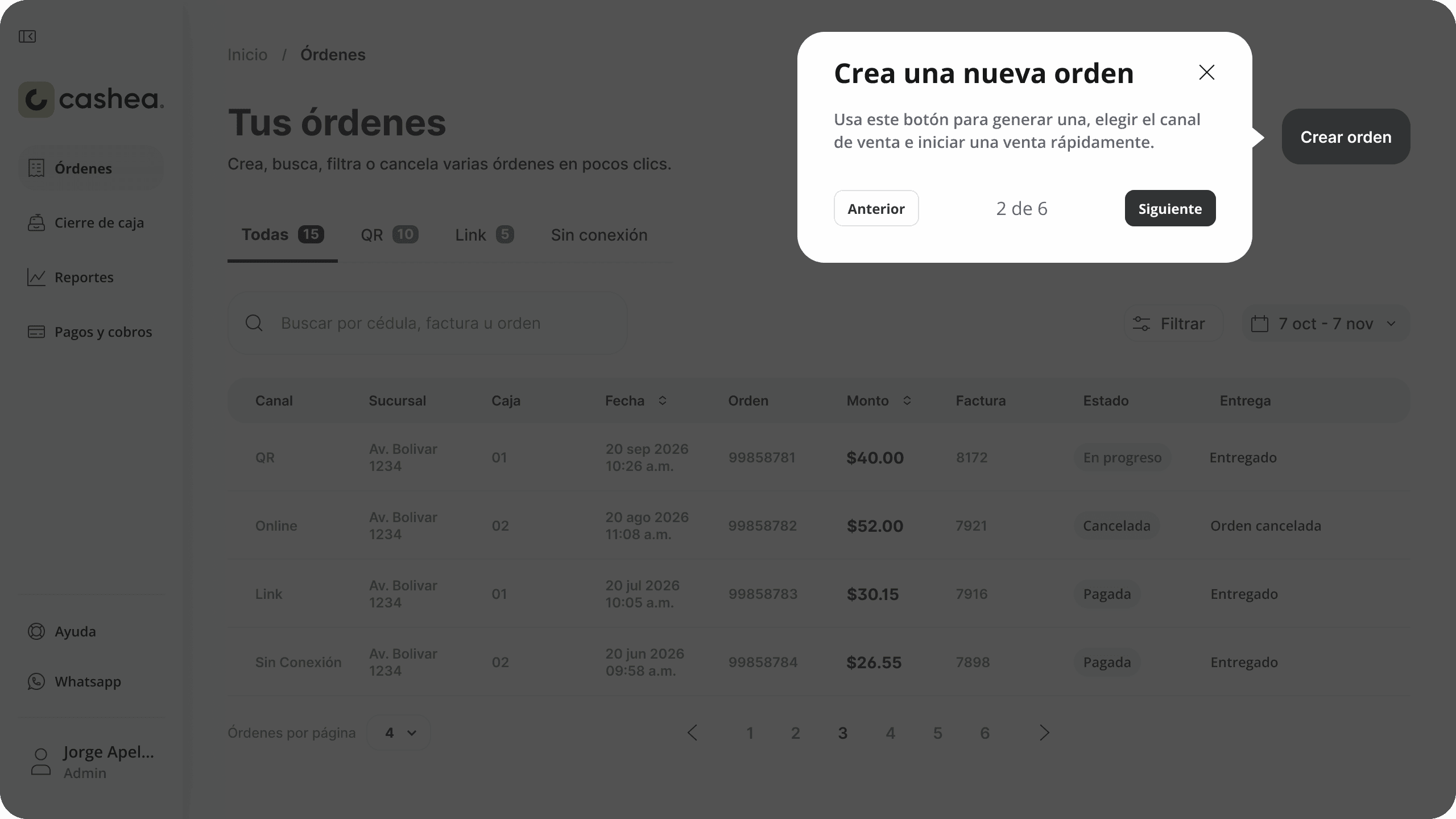Close the Crea una nueva orden tooltip
The height and width of the screenshot is (819, 1456).
pos(1206,72)
